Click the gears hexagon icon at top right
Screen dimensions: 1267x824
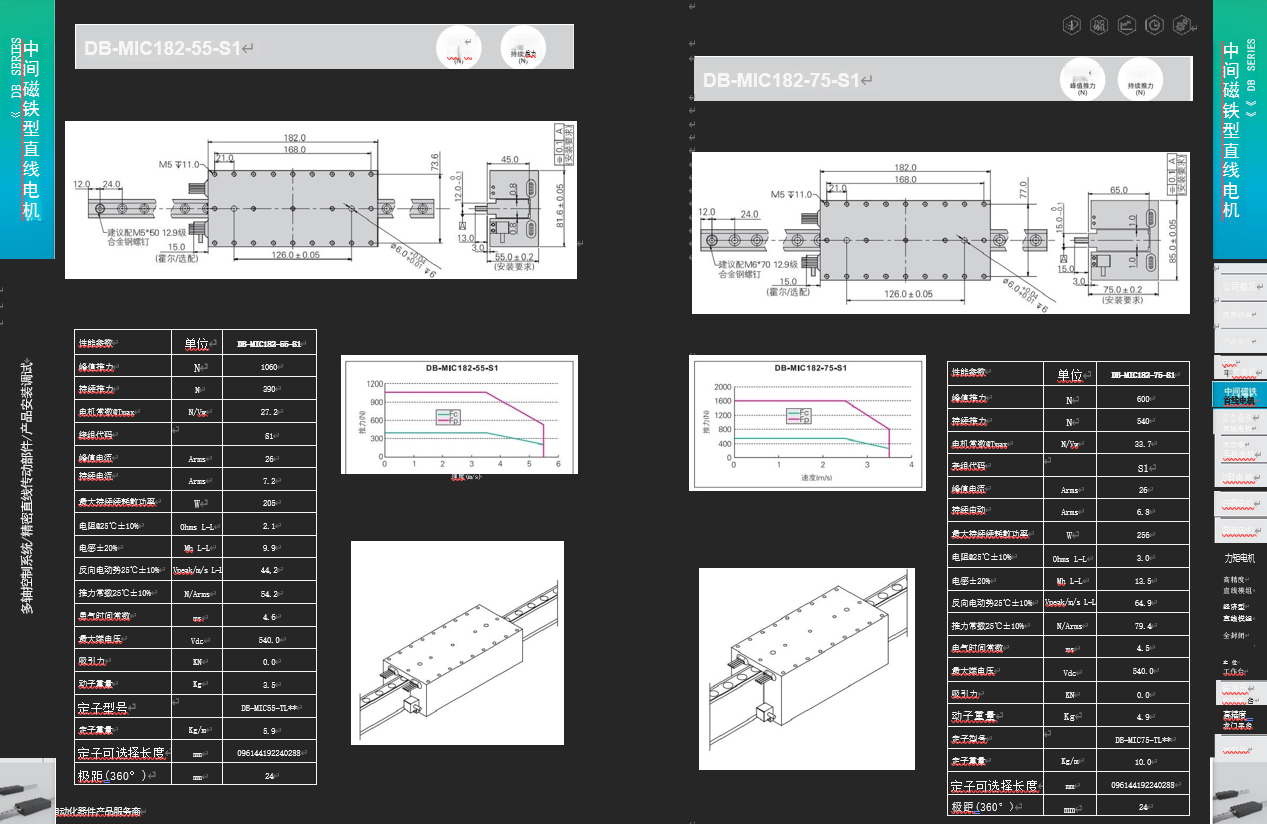1182,24
